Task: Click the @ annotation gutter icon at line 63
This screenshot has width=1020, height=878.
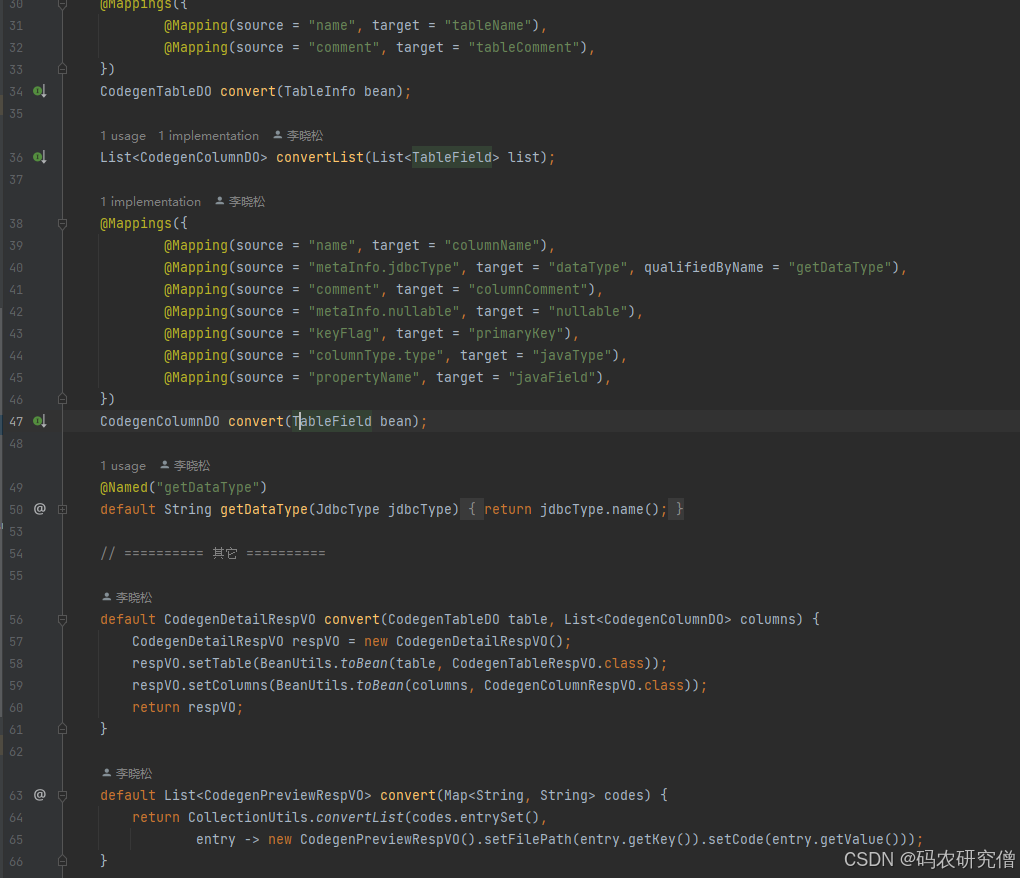Action: 40,795
